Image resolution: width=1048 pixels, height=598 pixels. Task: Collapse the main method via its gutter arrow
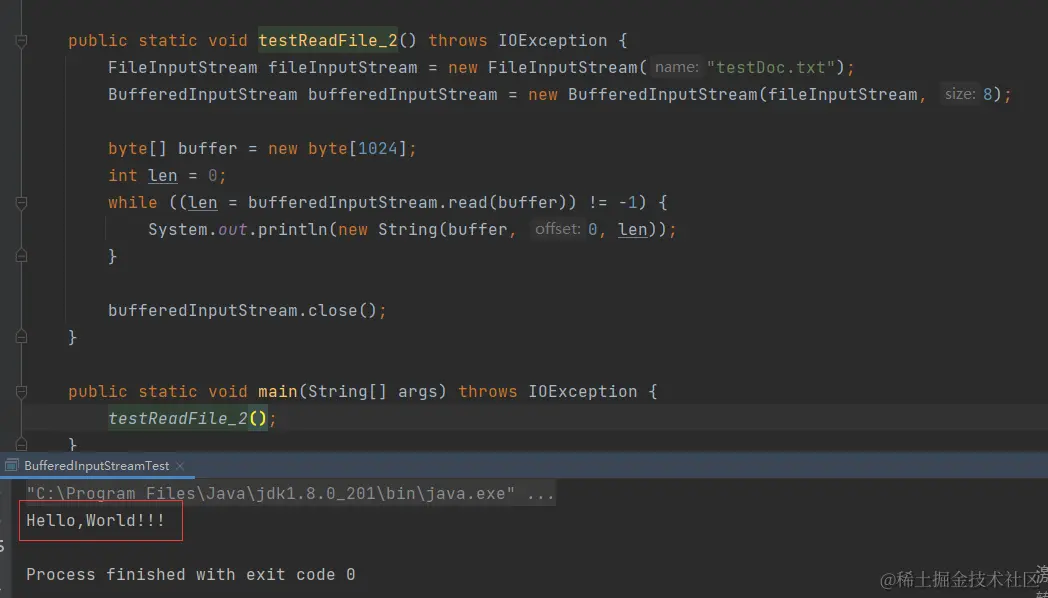20,391
